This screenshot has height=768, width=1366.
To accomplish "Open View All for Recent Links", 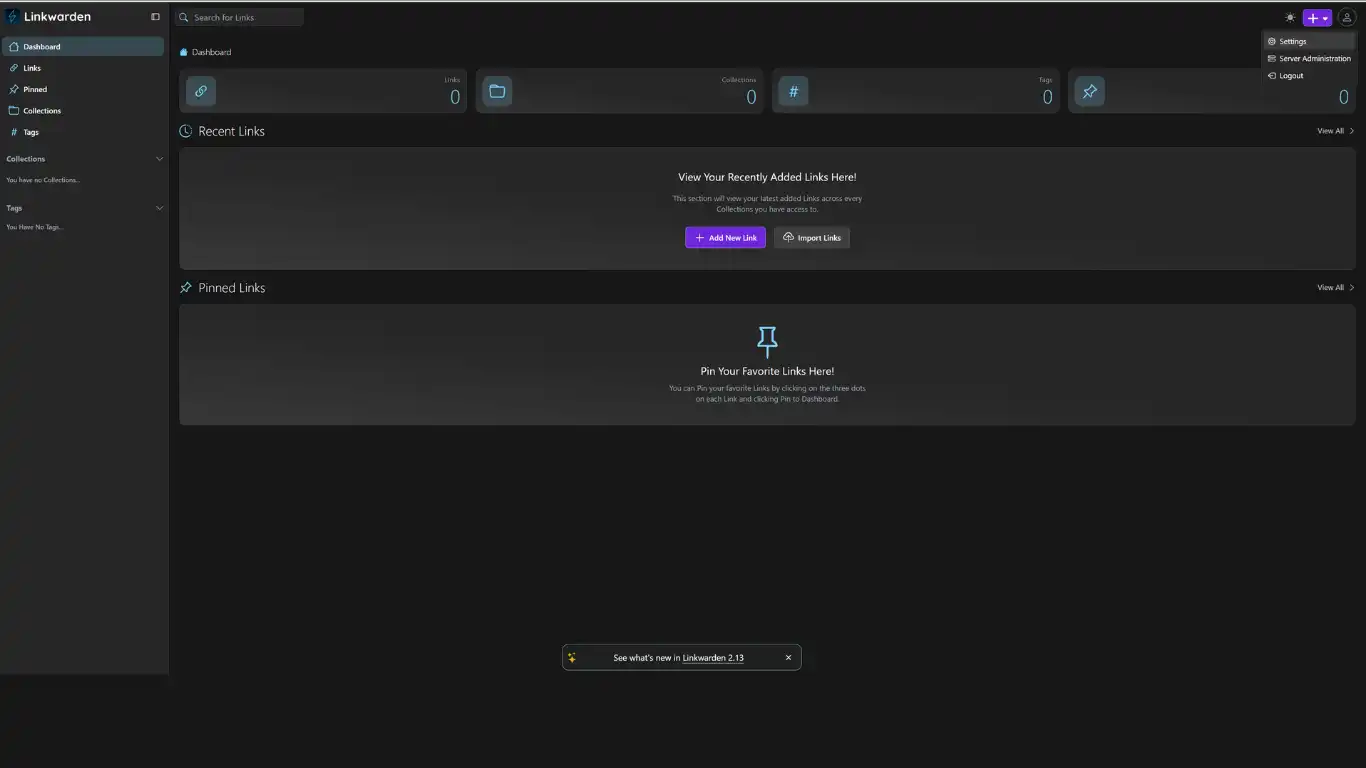I will pyautogui.click(x=1335, y=131).
